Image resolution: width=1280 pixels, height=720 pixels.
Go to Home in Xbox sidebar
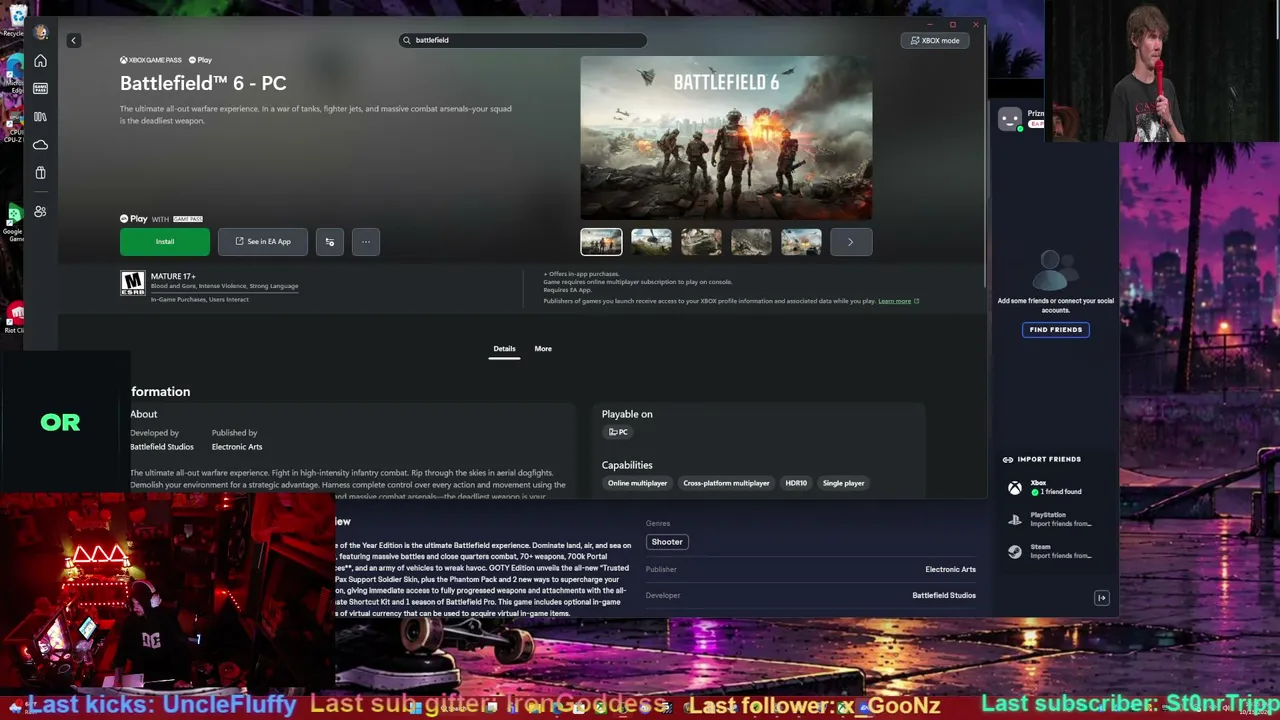click(x=41, y=61)
